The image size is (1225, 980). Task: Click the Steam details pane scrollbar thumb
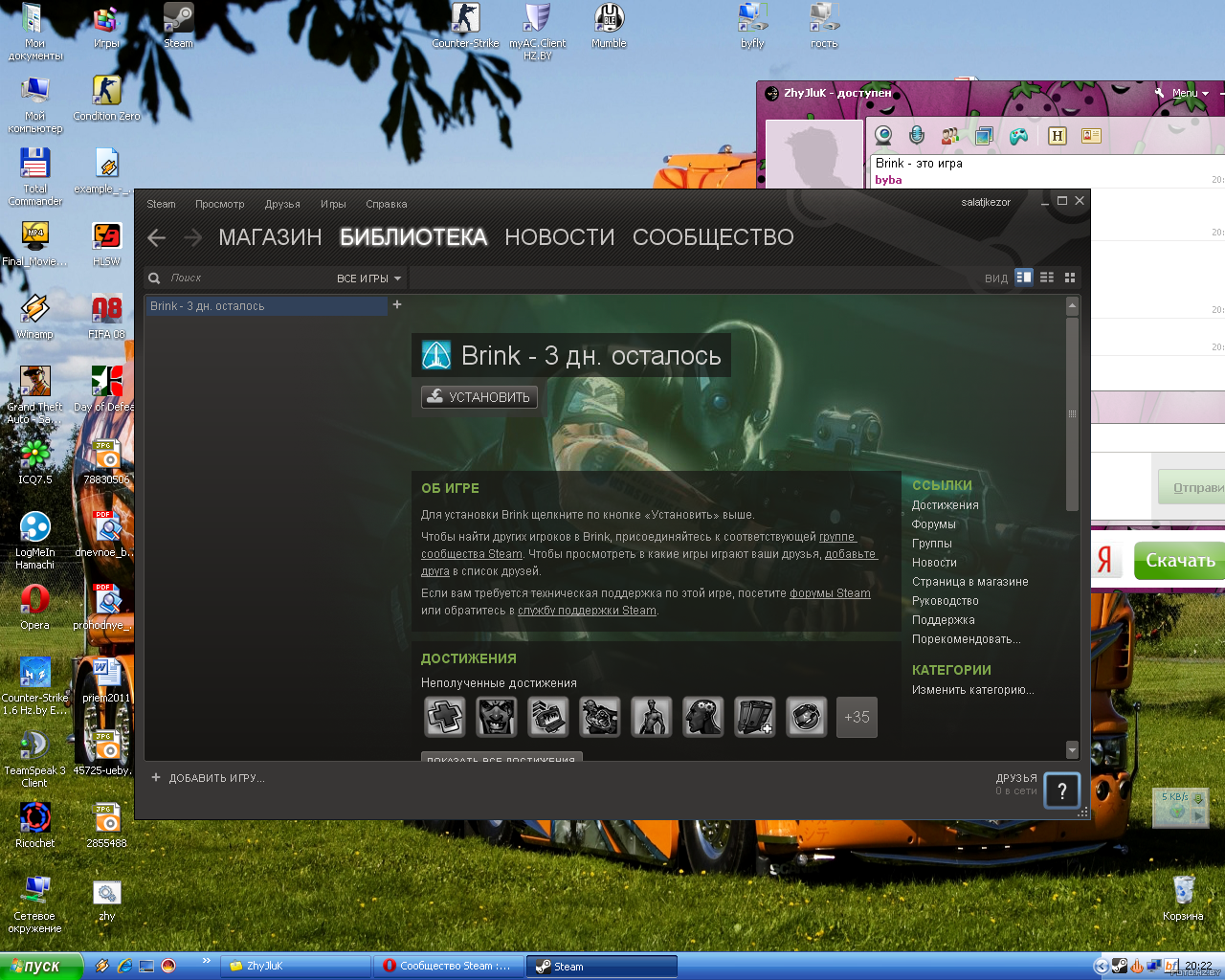coord(1072,413)
